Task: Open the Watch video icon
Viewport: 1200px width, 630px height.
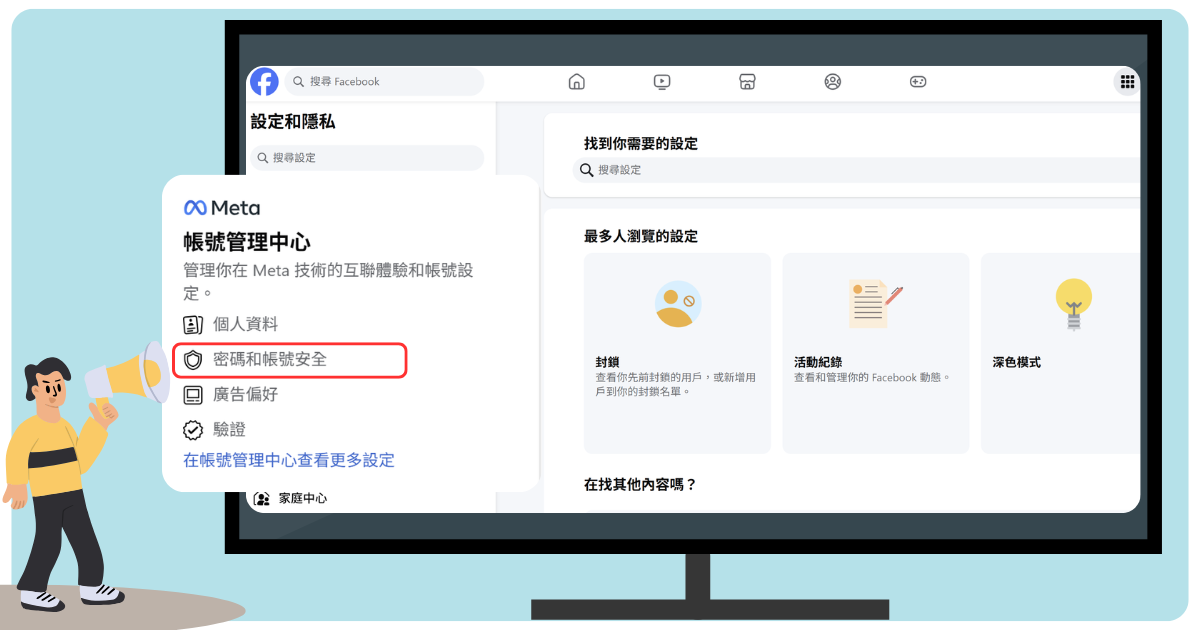Action: coord(662,82)
